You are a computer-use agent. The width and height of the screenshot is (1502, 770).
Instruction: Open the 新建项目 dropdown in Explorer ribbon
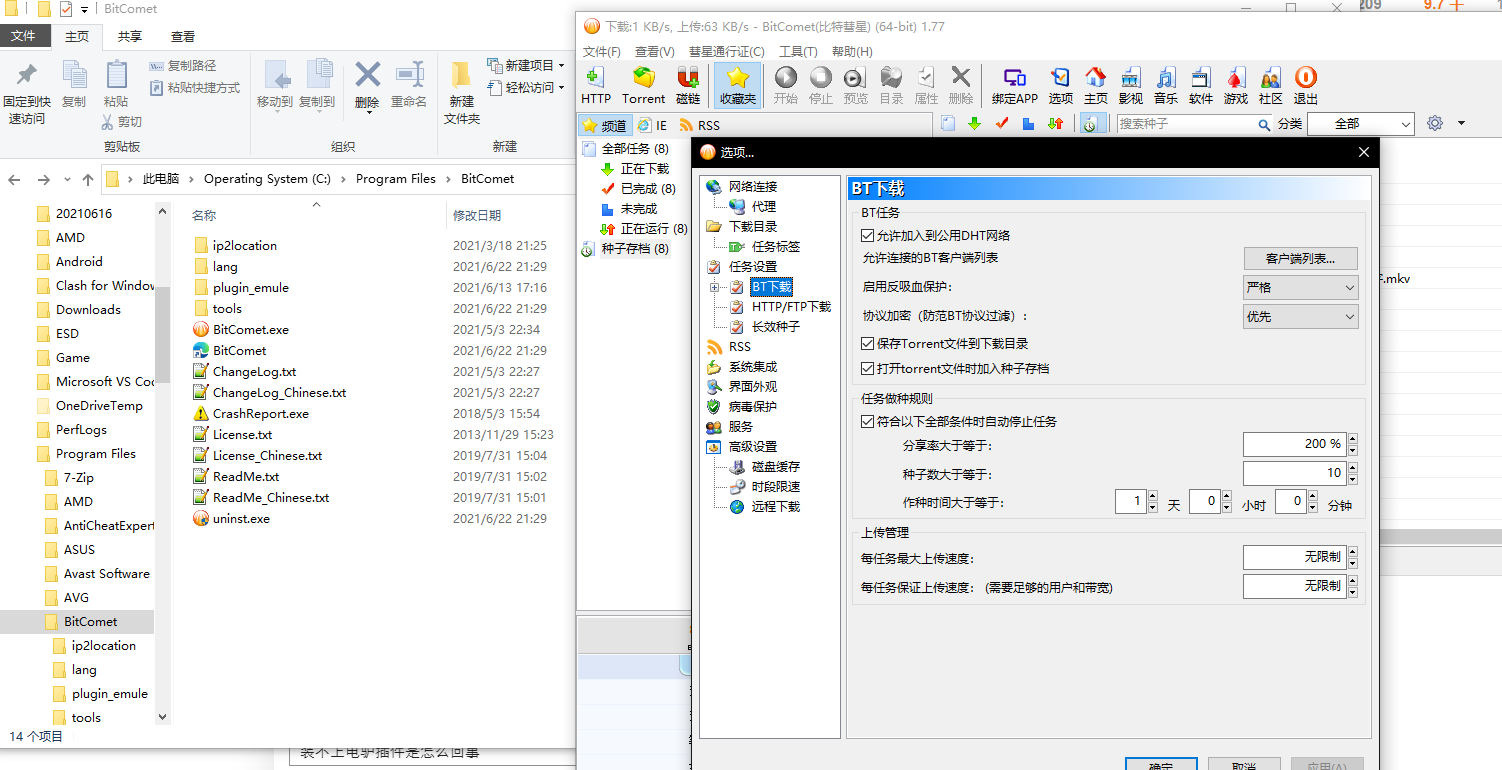pos(526,65)
